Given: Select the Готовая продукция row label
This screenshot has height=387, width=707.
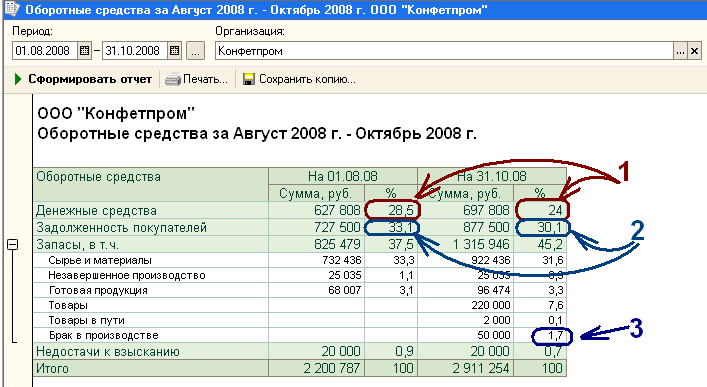Looking at the screenshot, I should [x=98, y=290].
